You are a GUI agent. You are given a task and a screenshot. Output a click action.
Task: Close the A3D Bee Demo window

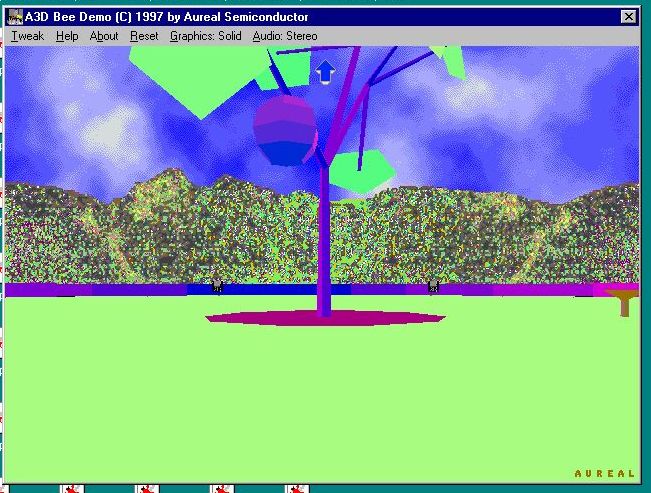point(629,17)
